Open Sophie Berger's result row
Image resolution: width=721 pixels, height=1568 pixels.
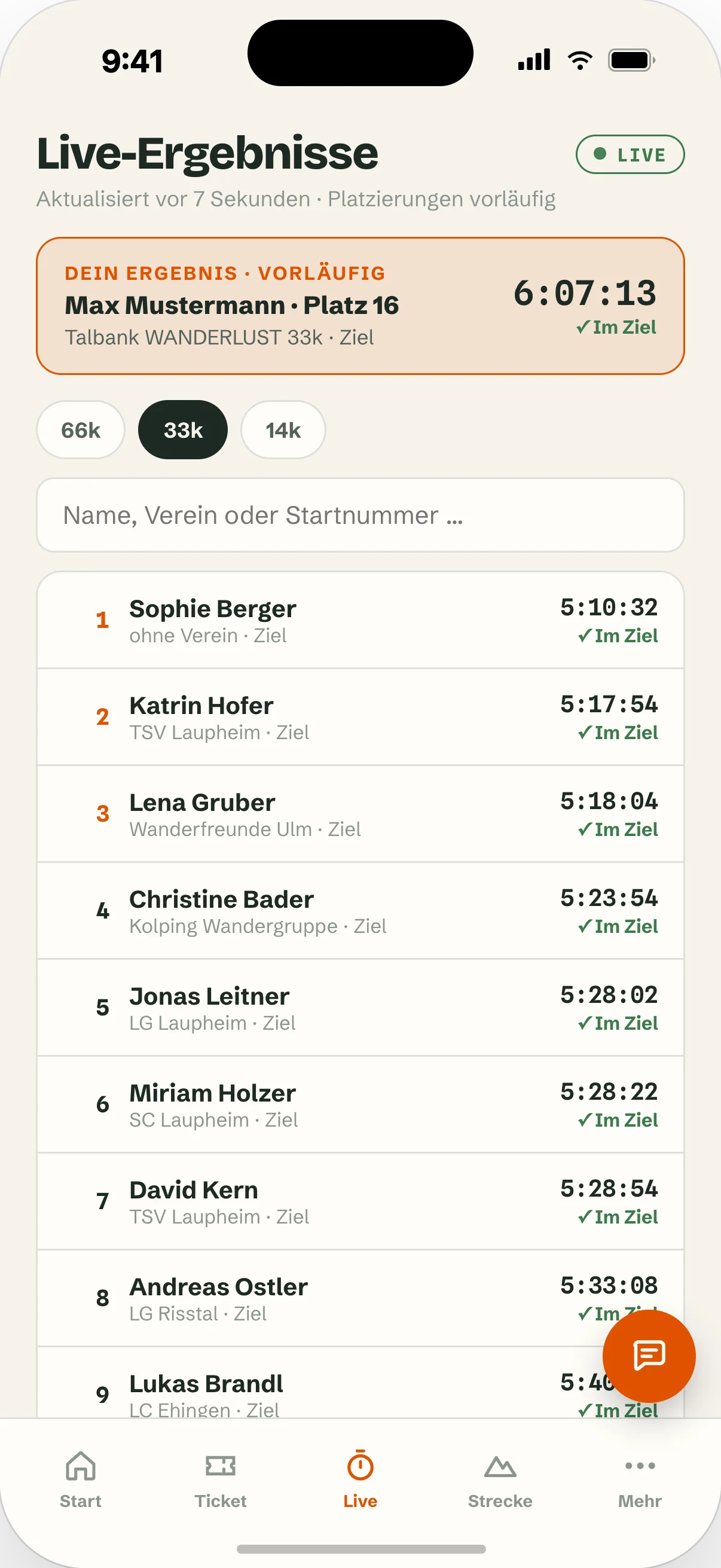[360, 620]
